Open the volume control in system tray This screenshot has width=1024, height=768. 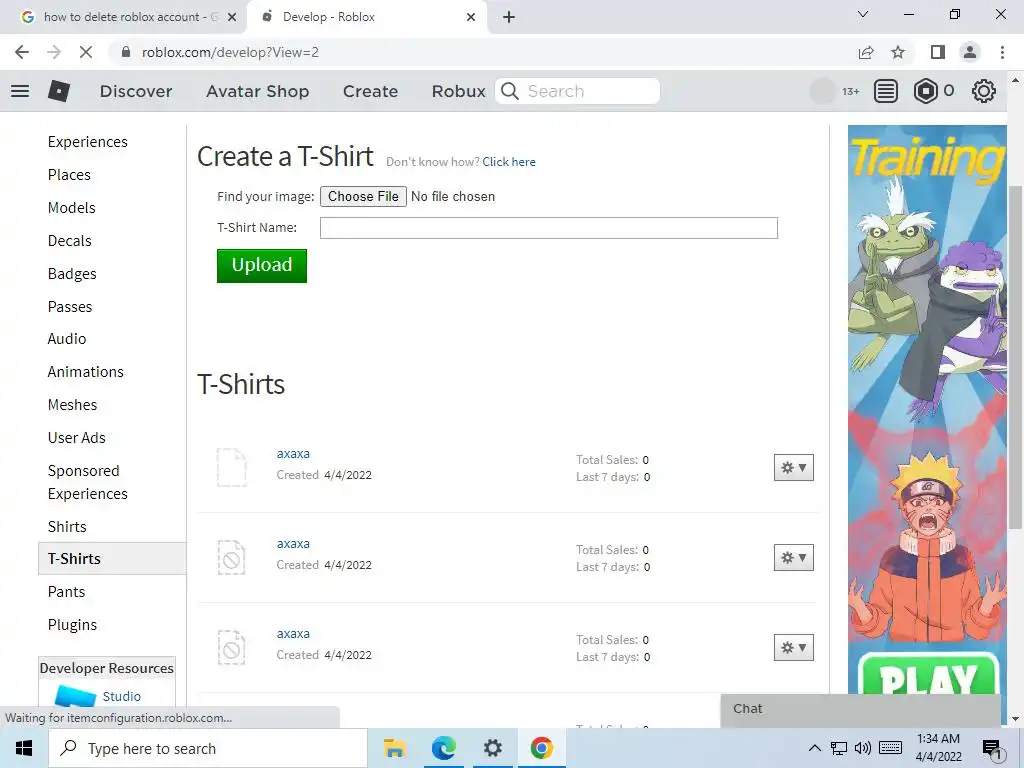(863, 748)
